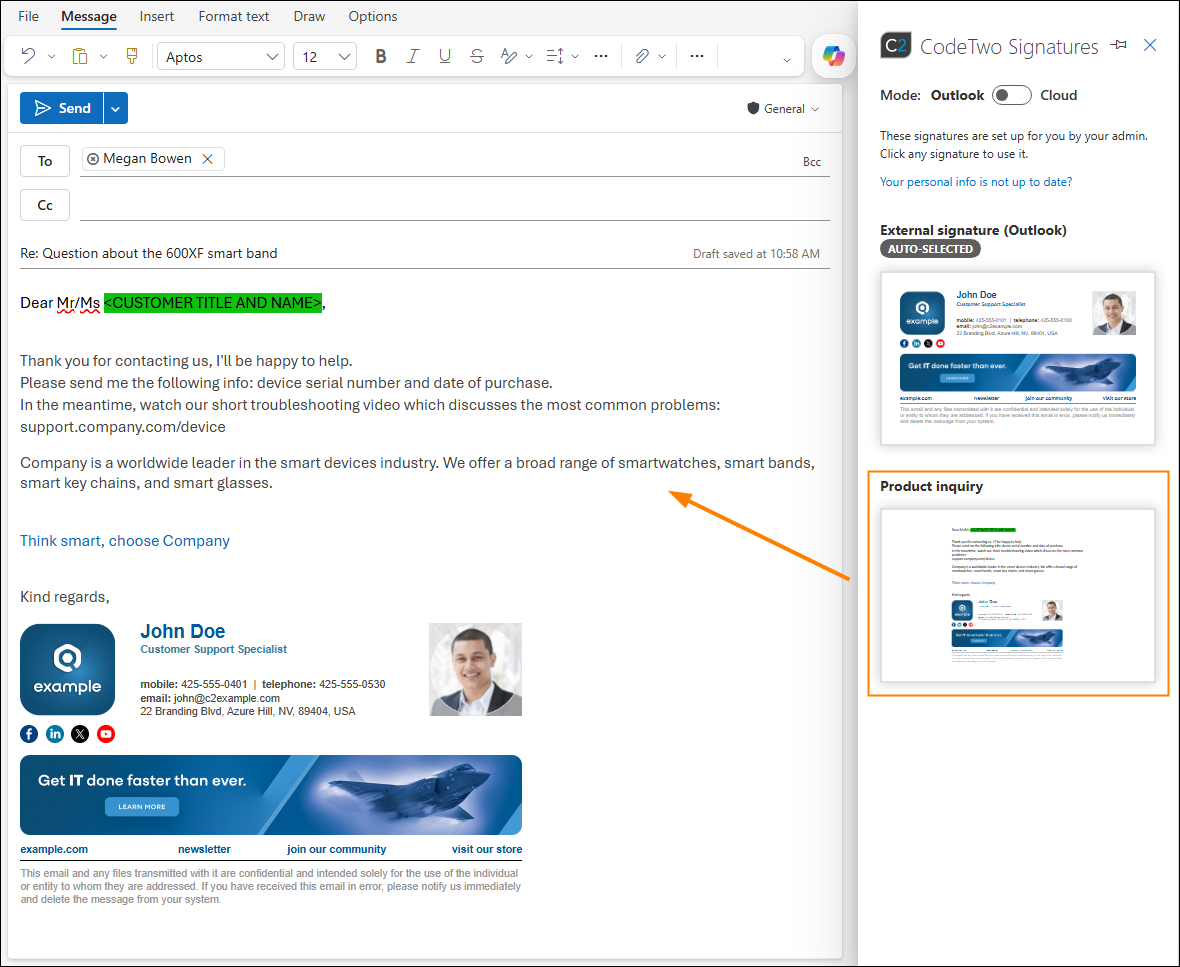Screen dimensions: 1180x967
Task: Open more formatting options ellipsis after line spacing
Action: [x=601, y=56]
